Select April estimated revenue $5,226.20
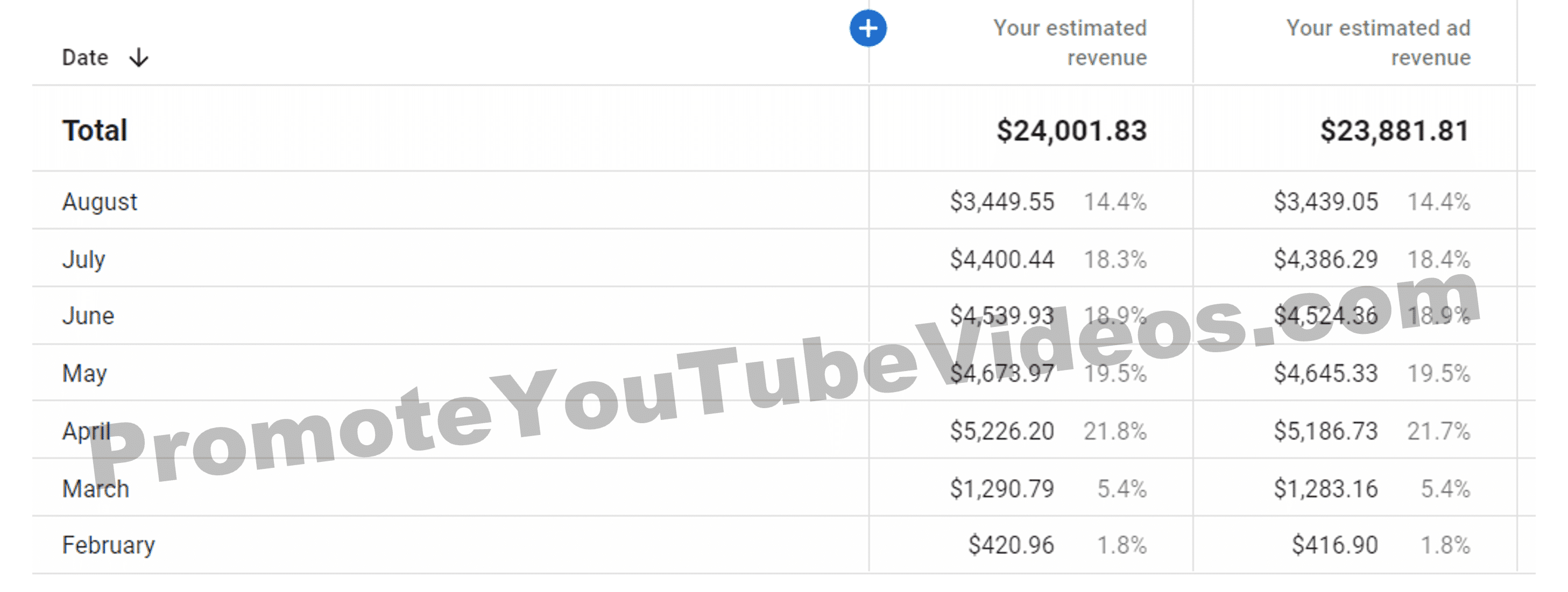 click(x=1002, y=431)
